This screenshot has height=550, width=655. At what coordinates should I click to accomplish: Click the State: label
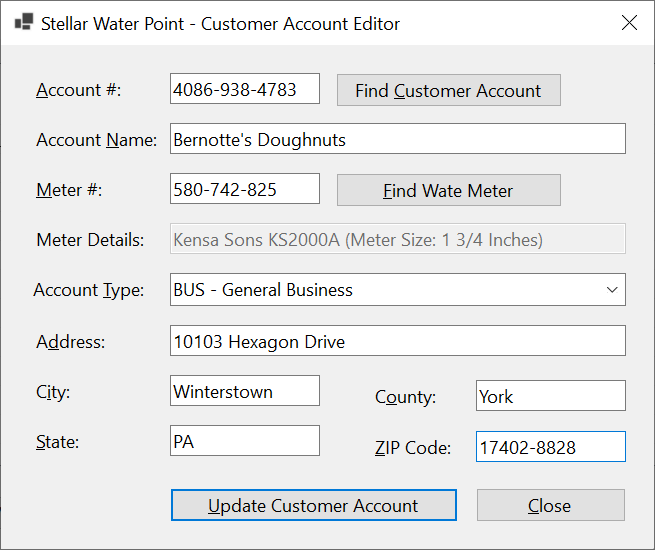coord(57,442)
